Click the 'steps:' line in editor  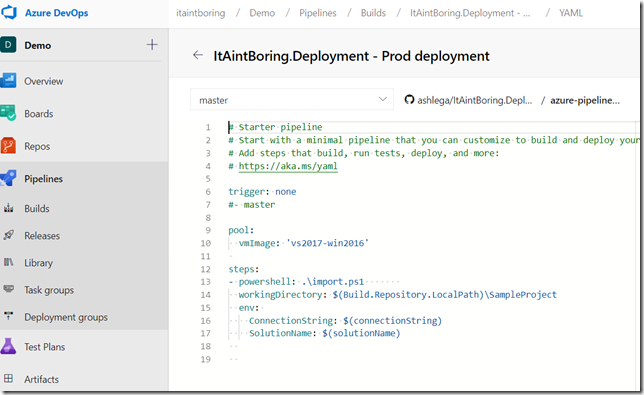point(244,269)
